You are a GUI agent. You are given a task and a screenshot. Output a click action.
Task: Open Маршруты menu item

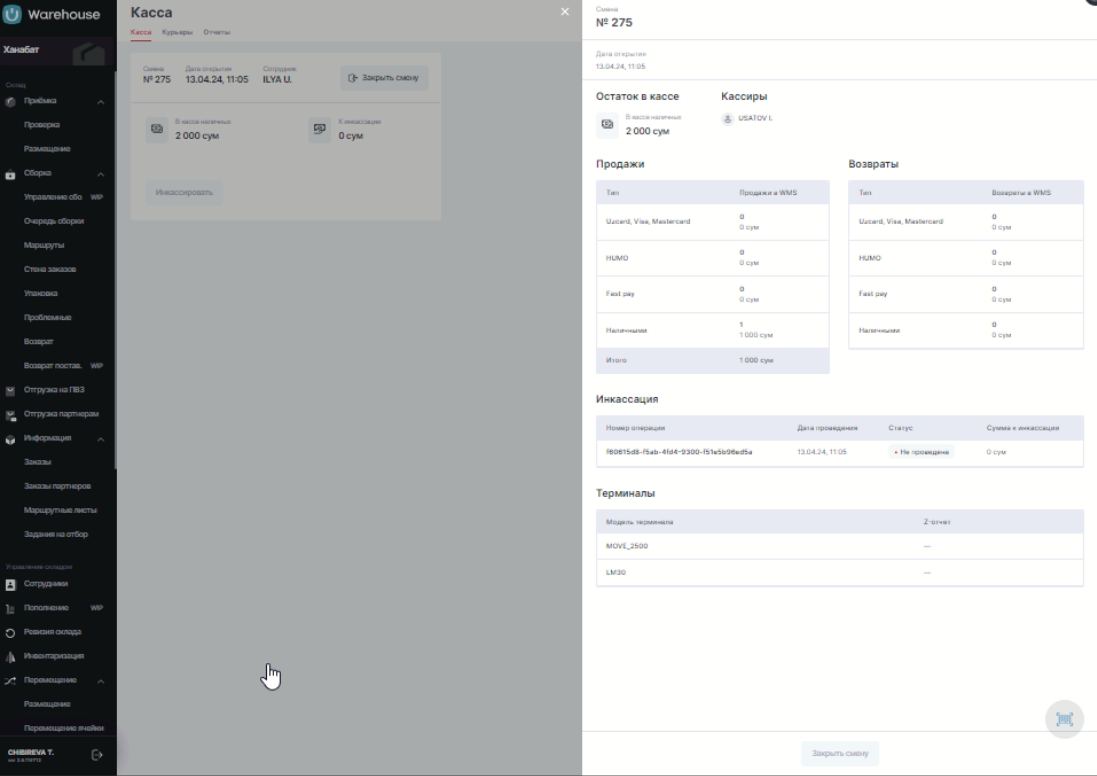[44, 246]
